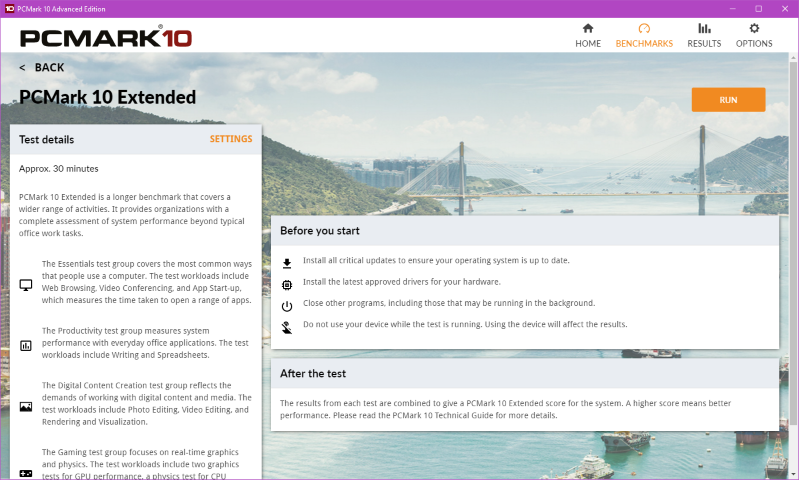The width and height of the screenshot is (799, 480).
Task: Click the drivers chip icon
Action: pos(287,285)
